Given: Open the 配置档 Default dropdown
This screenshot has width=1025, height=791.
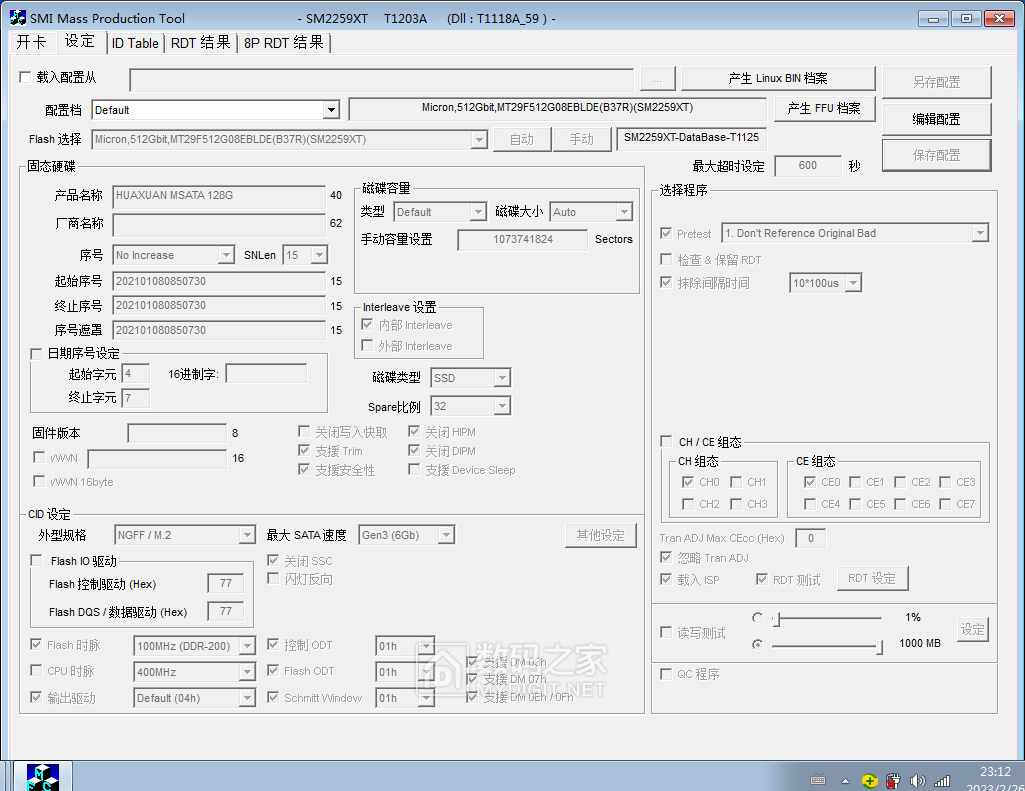Looking at the screenshot, I should point(333,109).
